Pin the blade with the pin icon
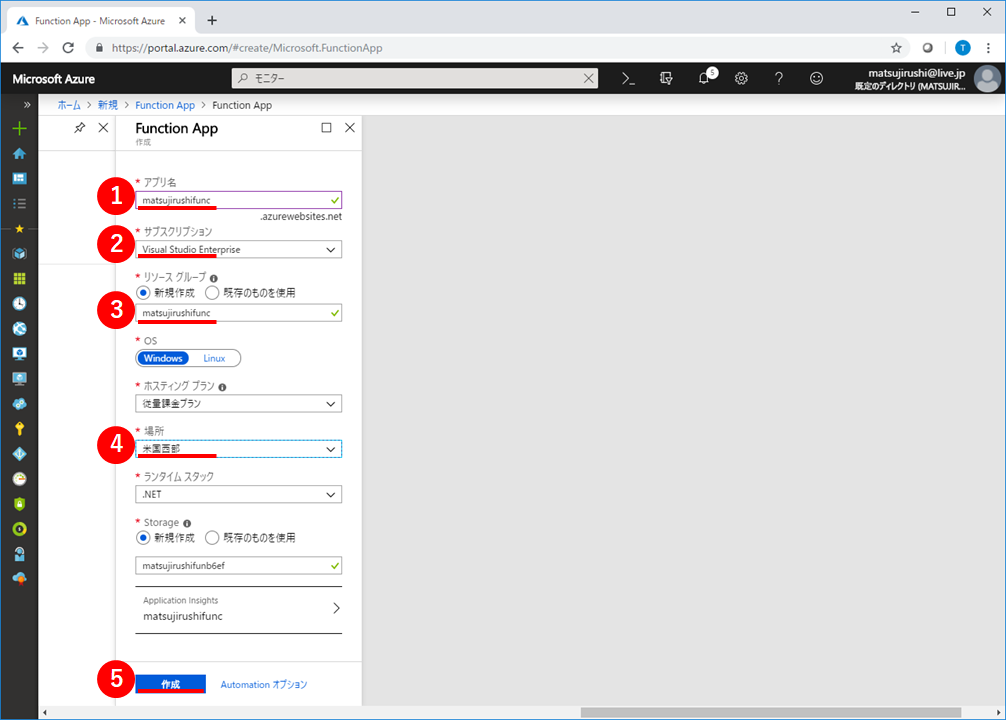Image resolution: width=1006 pixels, height=720 pixels. pos(80,128)
